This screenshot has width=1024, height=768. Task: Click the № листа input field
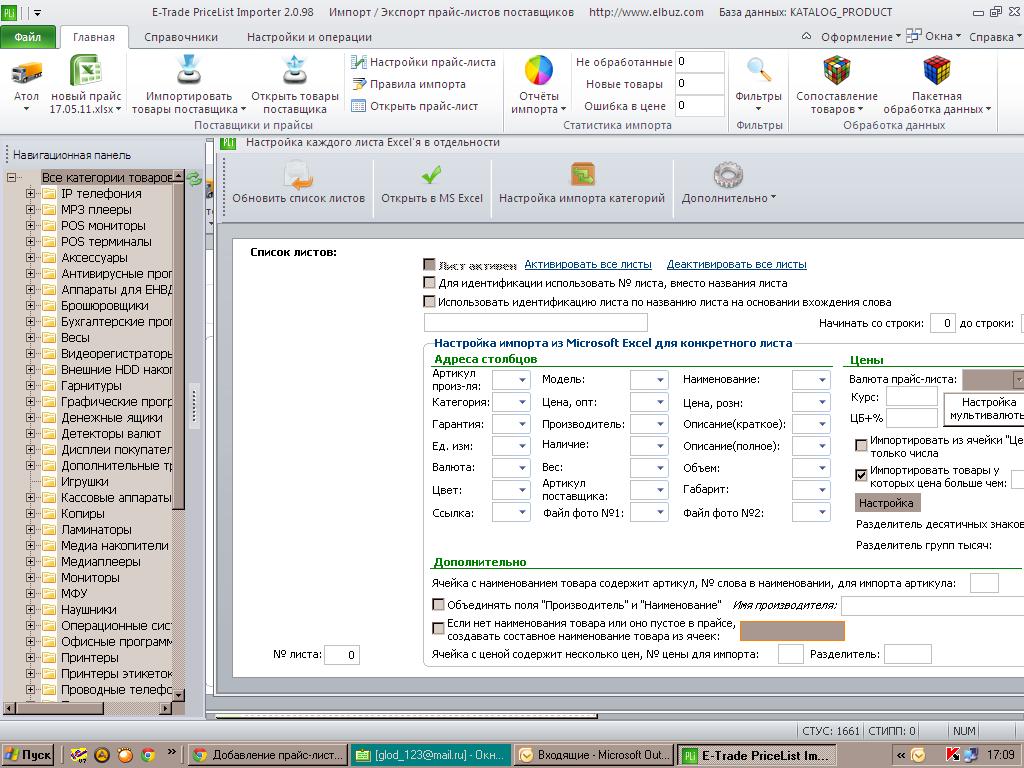point(342,655)
